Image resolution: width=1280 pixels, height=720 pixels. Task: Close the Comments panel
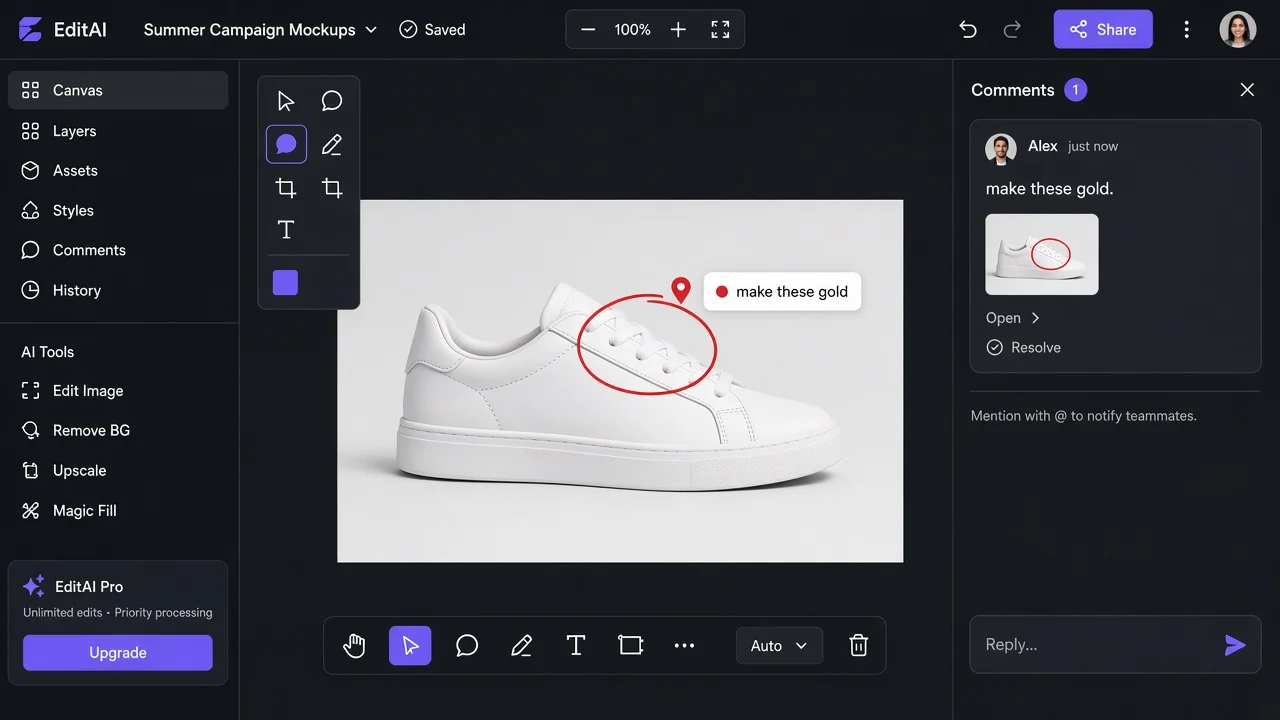click(1247, 90)
